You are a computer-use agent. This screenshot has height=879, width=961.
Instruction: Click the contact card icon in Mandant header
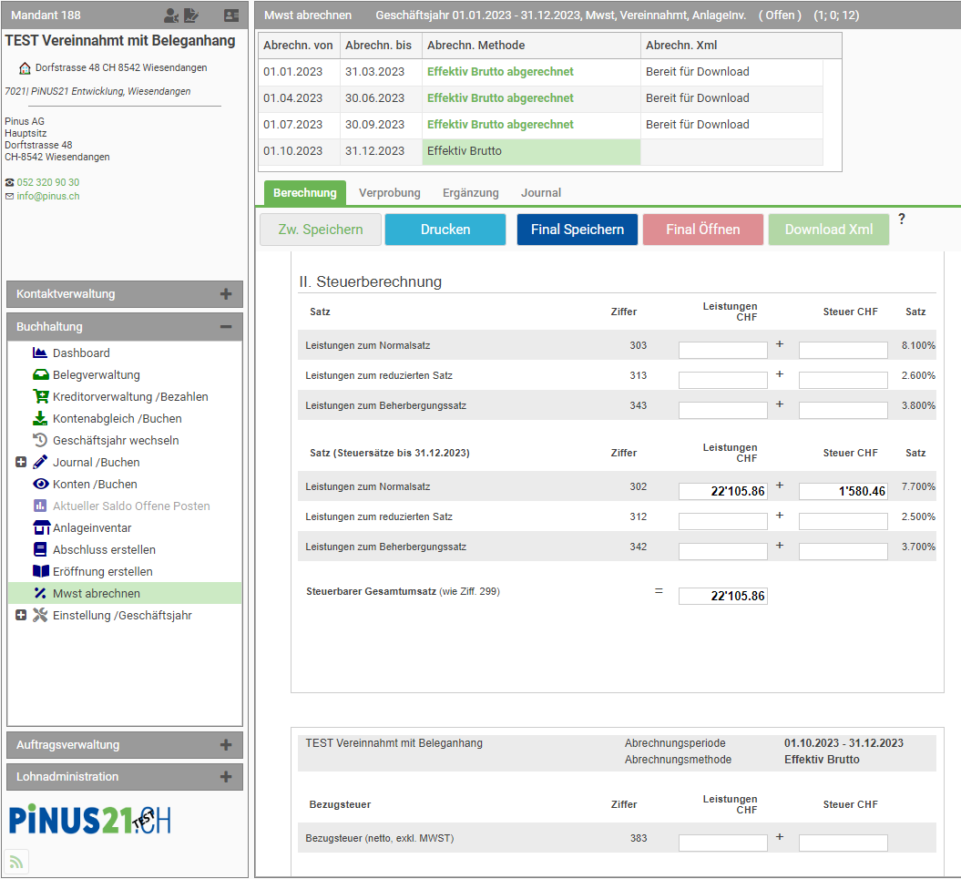(x=231, y=15)
